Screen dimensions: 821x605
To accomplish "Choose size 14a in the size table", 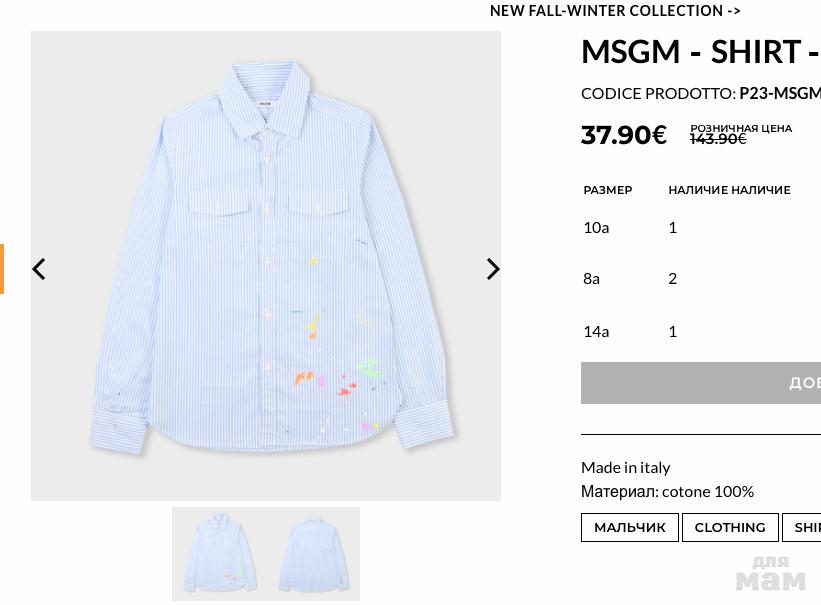I will pos(596,331).
